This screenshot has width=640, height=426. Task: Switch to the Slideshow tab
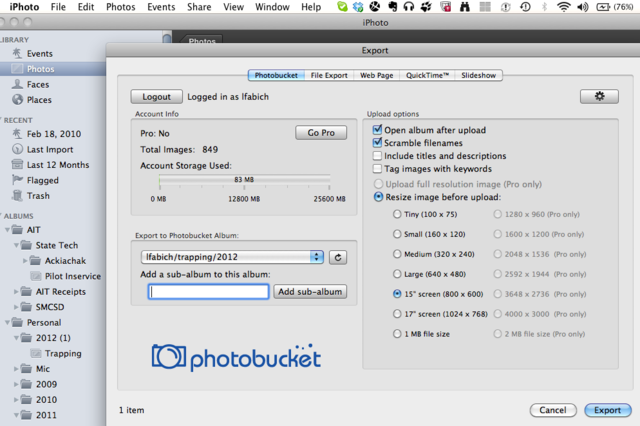coord(478,75)
